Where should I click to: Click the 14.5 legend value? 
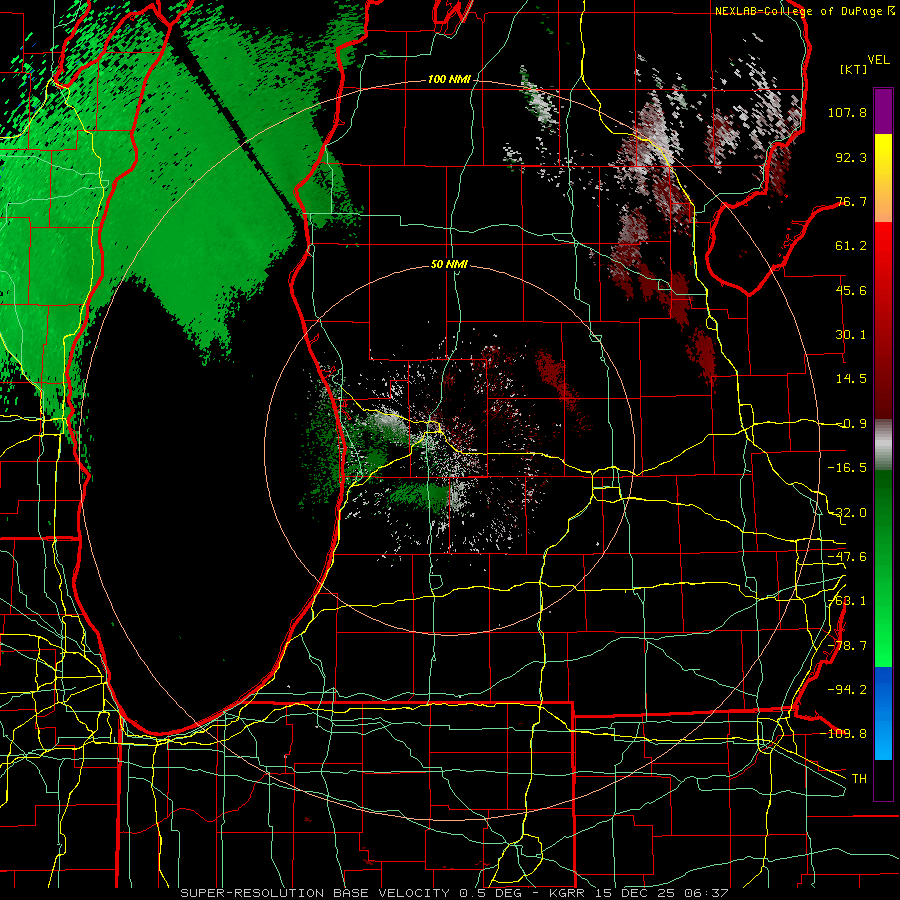851,379
